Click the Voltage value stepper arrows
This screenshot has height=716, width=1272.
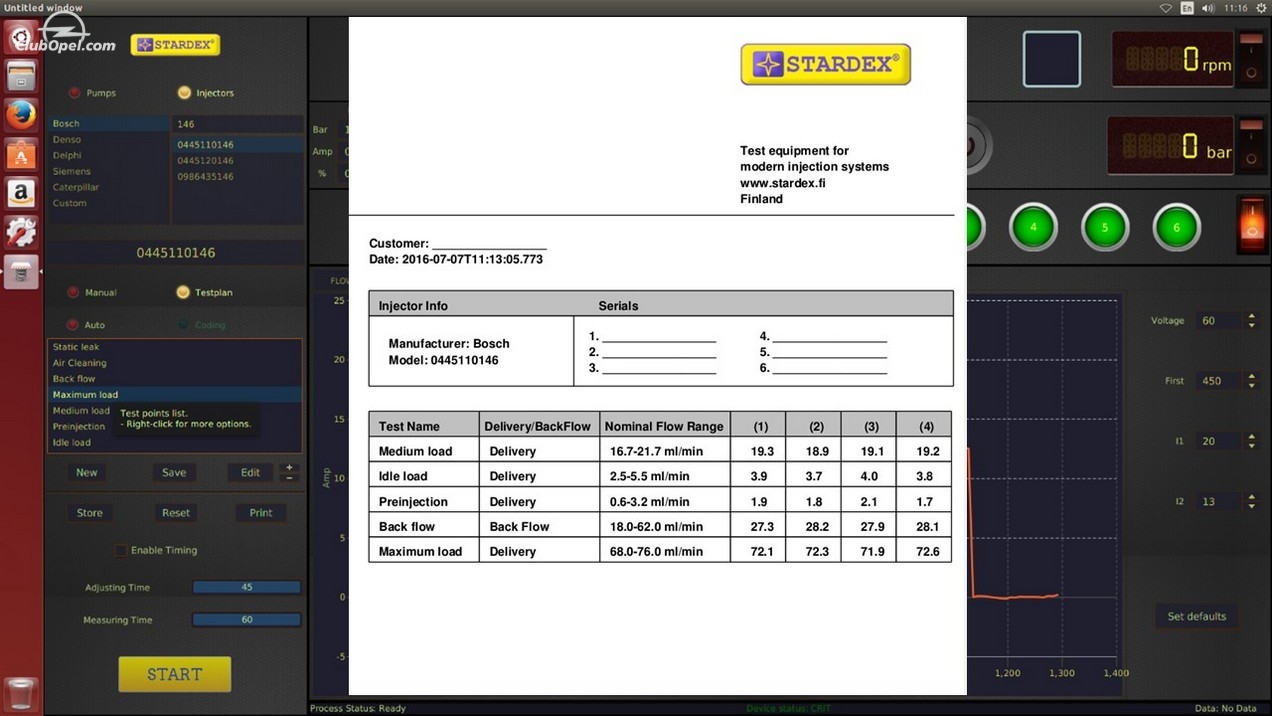[1251, 321]
